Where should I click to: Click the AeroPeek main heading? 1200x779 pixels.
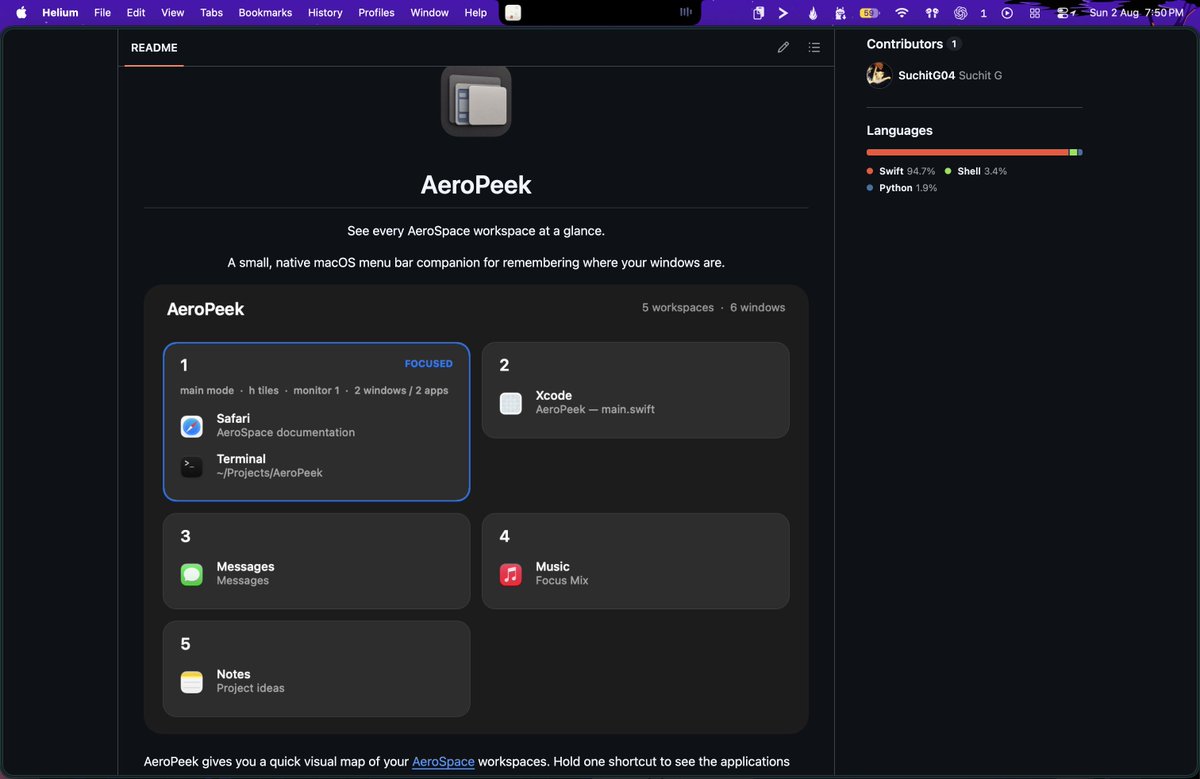pos(476,185)
